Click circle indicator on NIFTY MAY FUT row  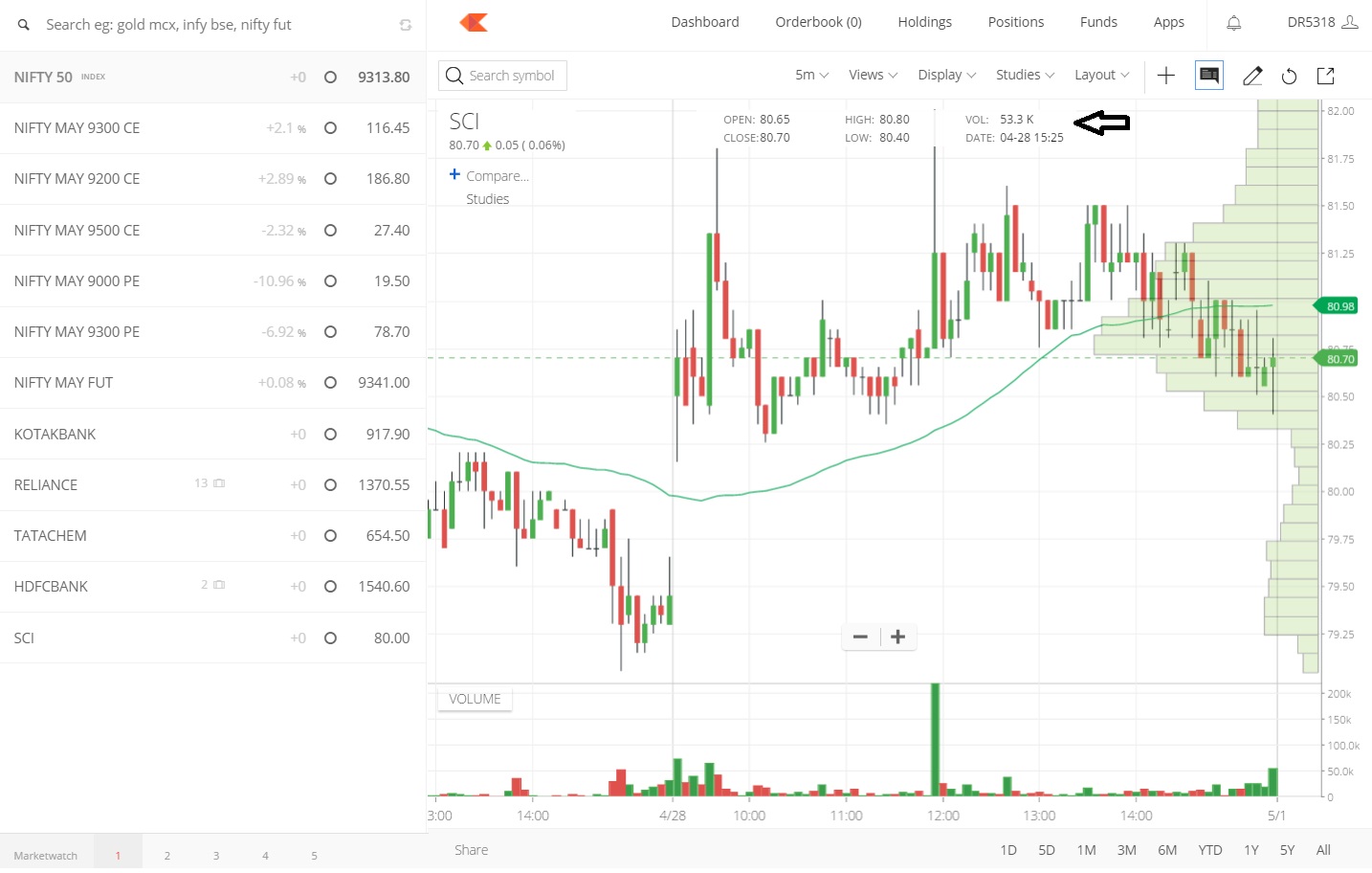point(330,383)
